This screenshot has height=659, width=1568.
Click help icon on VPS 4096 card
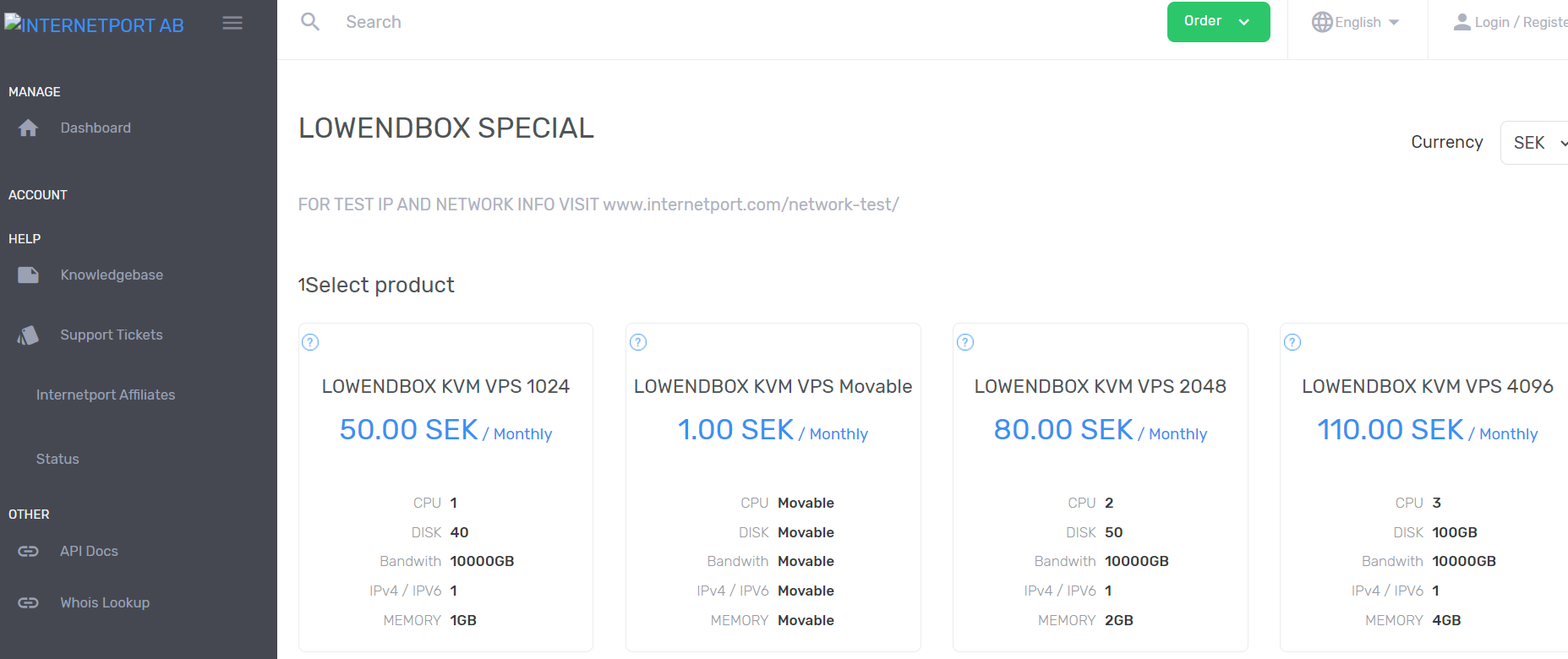tap(1292, 342)
